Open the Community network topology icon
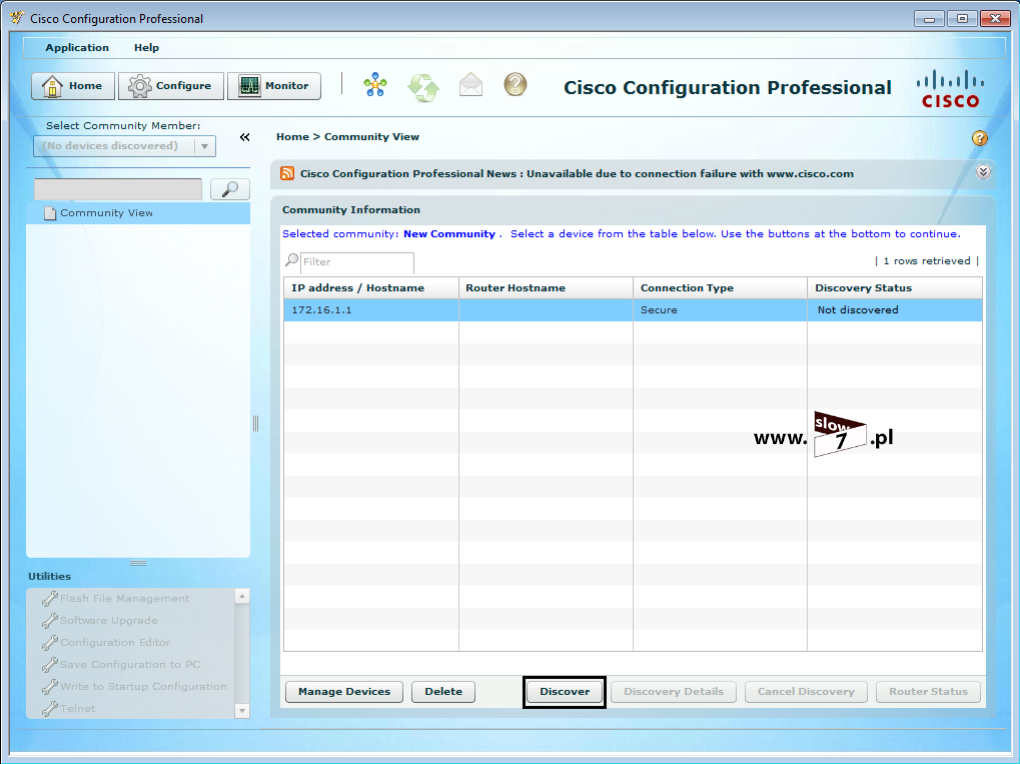This screenshot has width=1020, height=764. click(x=375, y=85)
